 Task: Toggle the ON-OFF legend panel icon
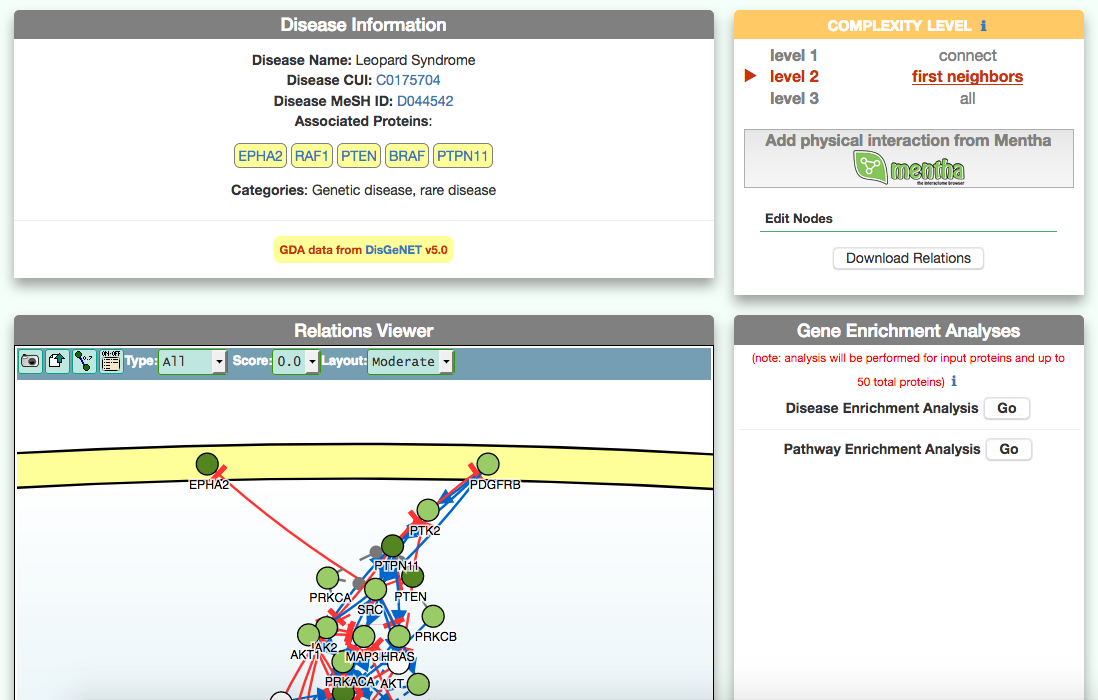point(110,362)
